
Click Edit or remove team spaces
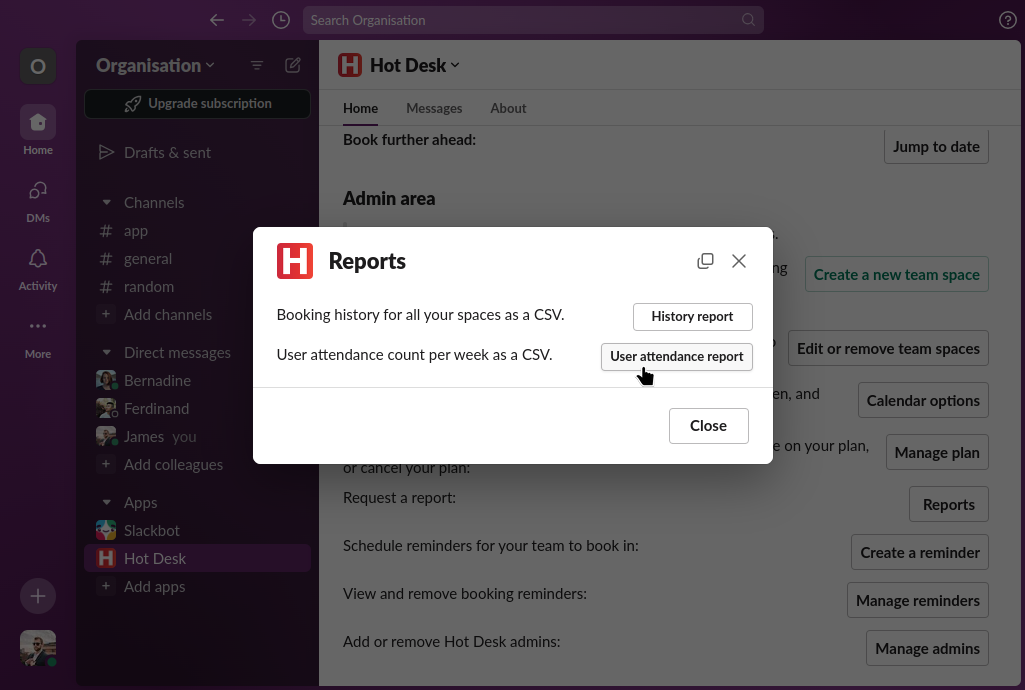tap(888, 348)
